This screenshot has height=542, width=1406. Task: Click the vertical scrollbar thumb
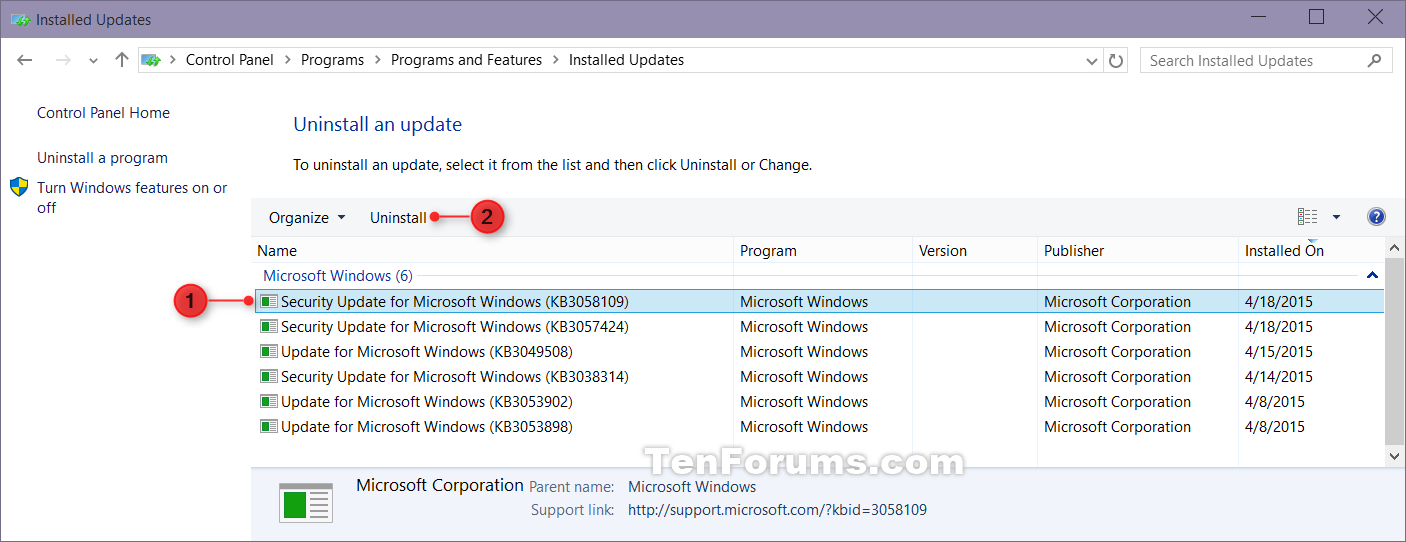(x=1395, y=350)
